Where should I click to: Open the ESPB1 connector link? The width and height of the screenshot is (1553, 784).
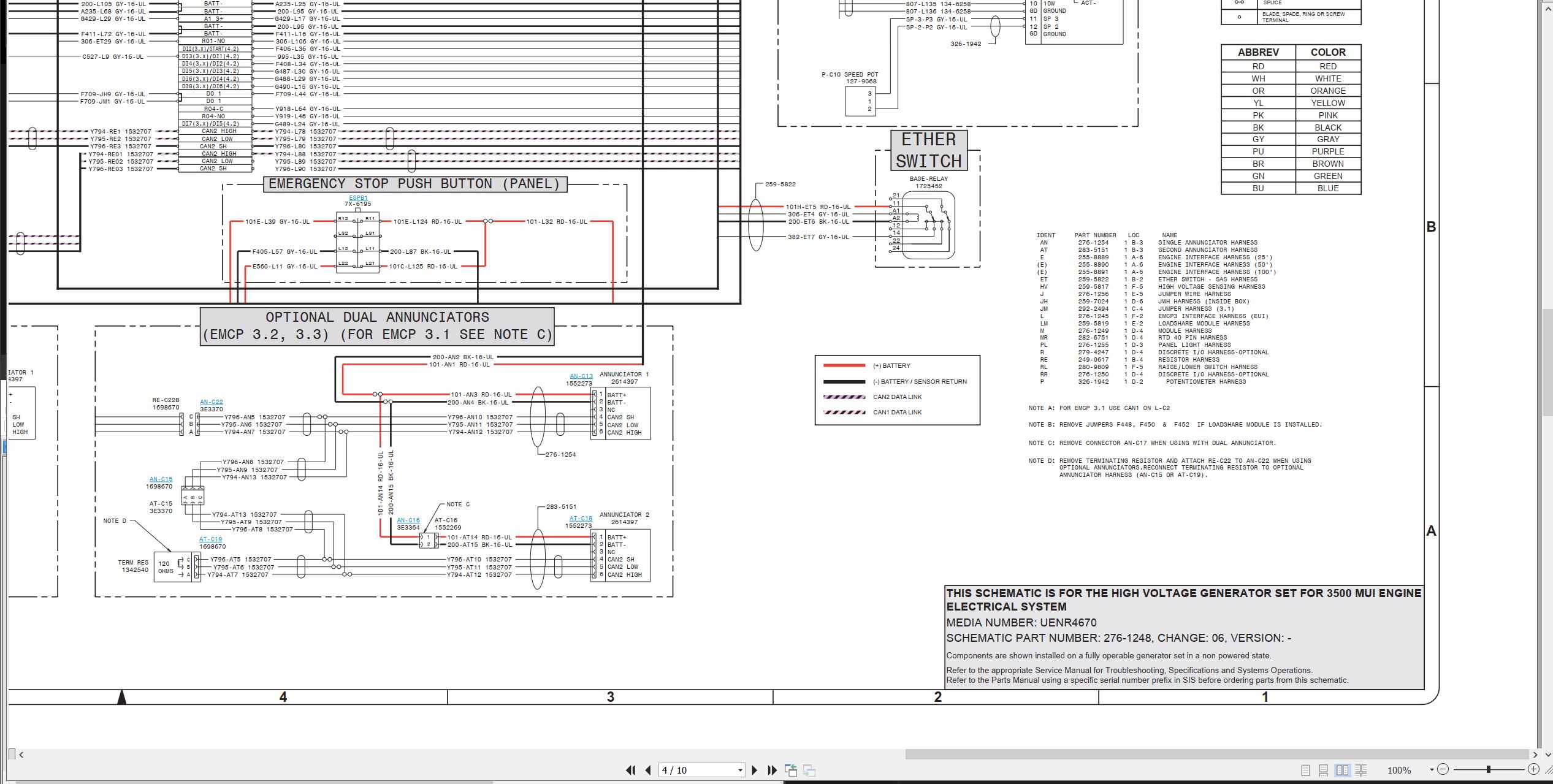(x=359, y=197)
